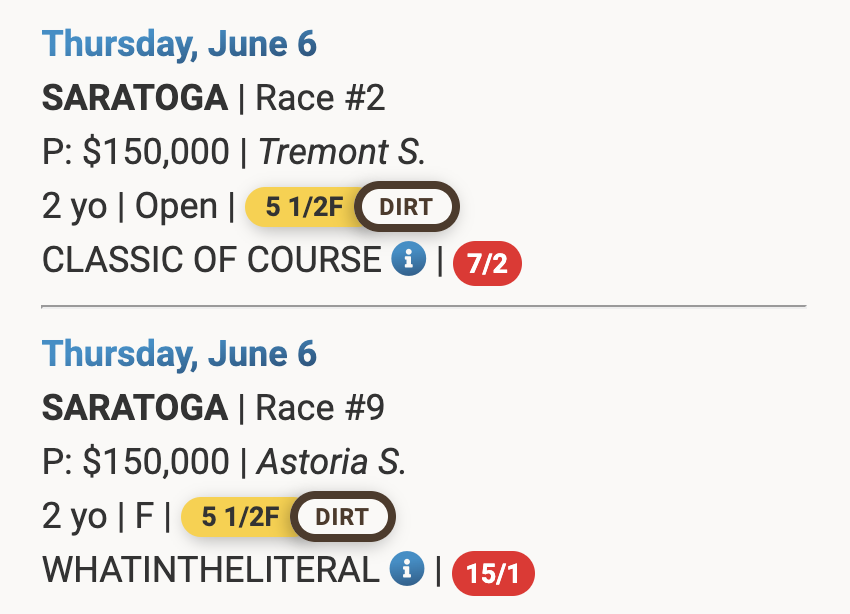
Task: Click the horse name CLASSIC OF COURSE
Action: click(x=212, y=260)
